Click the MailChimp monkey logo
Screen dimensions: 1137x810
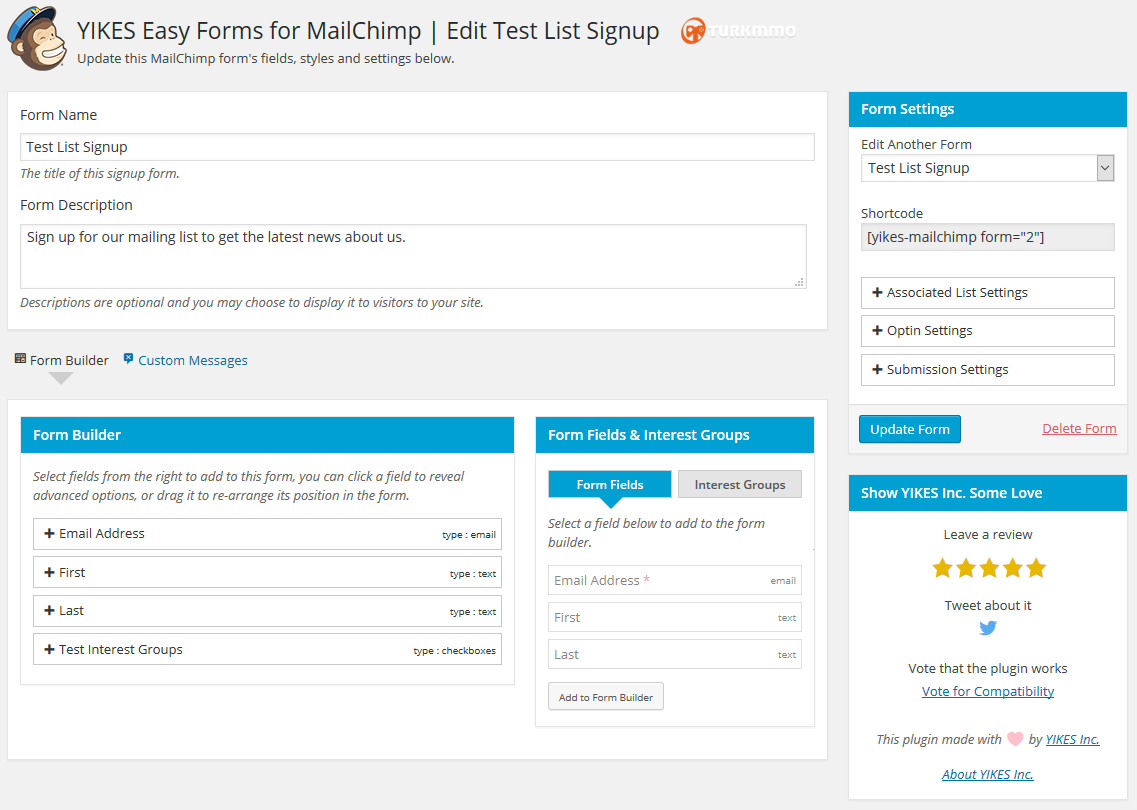point(37,38)
